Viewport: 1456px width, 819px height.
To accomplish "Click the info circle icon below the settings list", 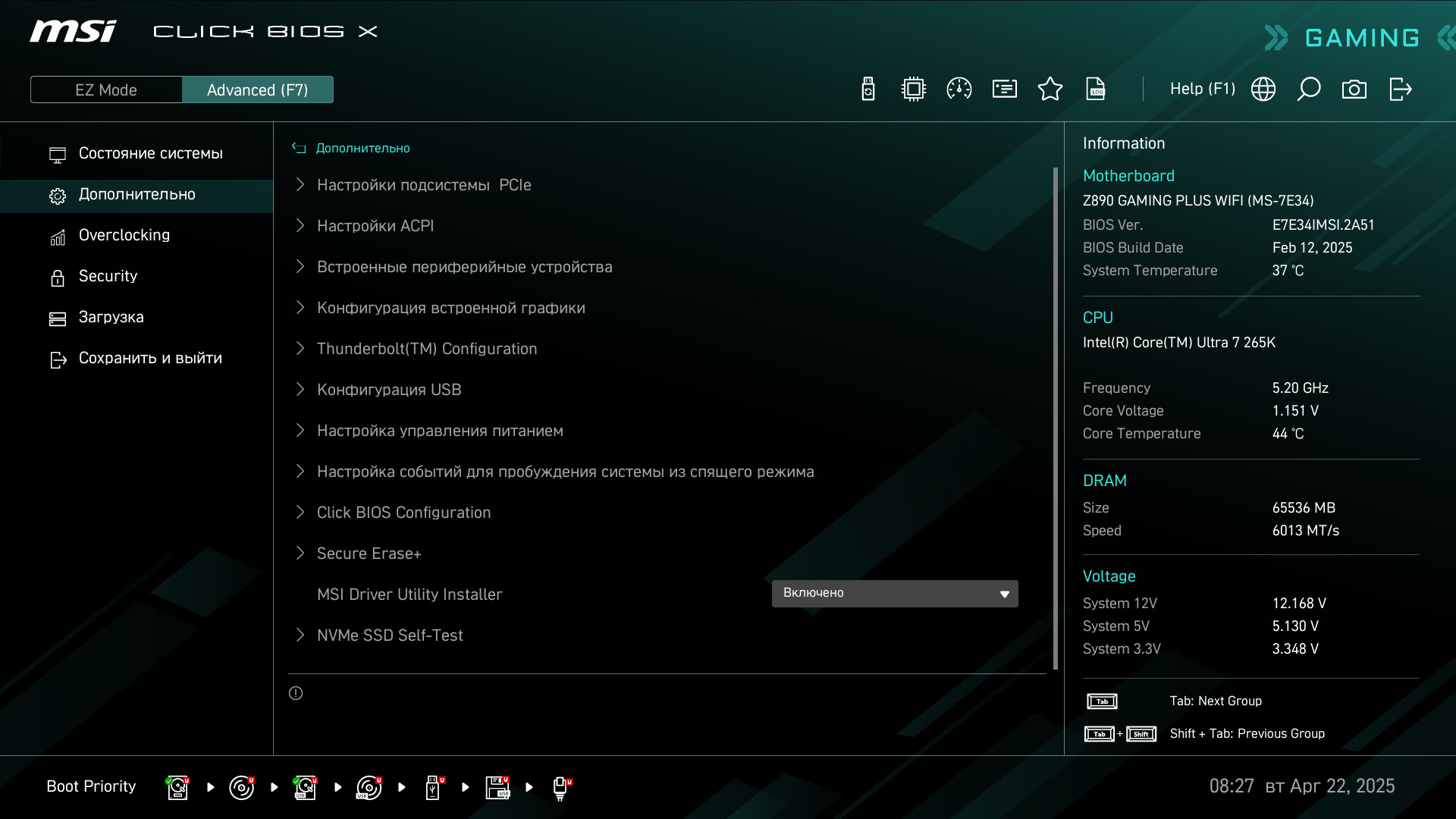I will coord(296,693).
